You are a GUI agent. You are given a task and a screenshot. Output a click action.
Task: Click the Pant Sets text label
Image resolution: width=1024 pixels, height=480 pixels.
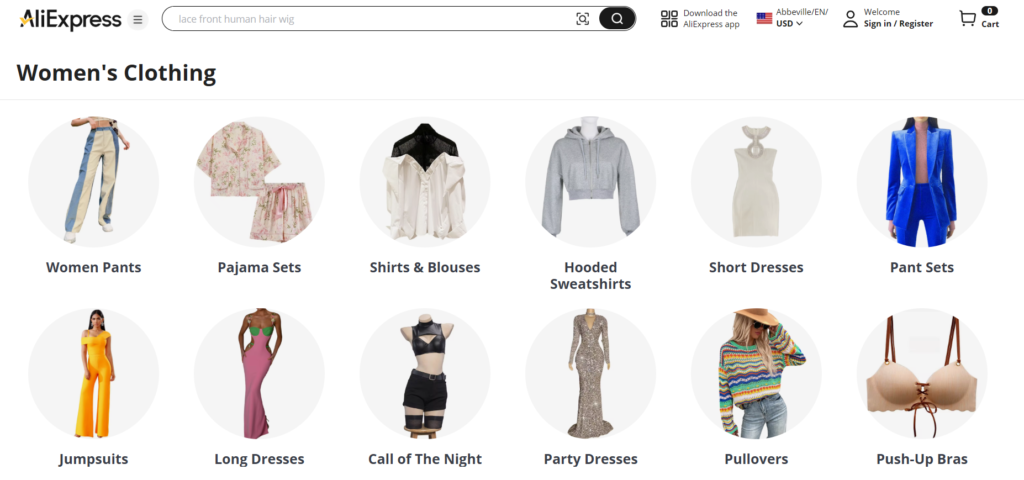tap(922, 267)
